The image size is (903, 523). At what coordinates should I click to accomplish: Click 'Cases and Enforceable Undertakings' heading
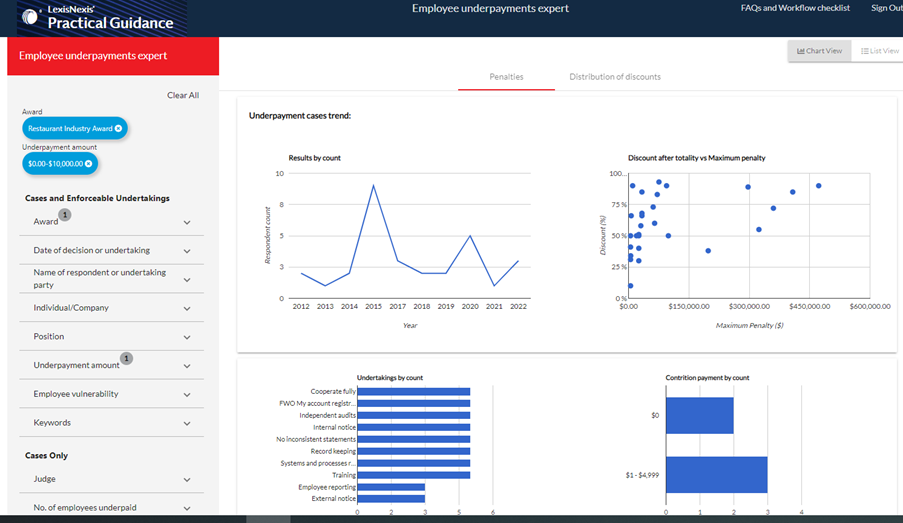click(x=97, y=198)
